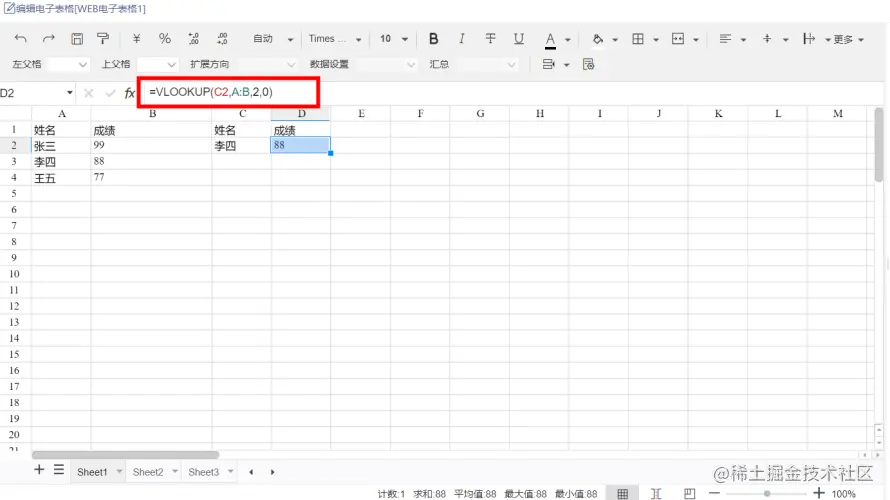The image size is (890, 500).
Task: Click the horizontal scrollbar thumb
Action: point(125,455)
